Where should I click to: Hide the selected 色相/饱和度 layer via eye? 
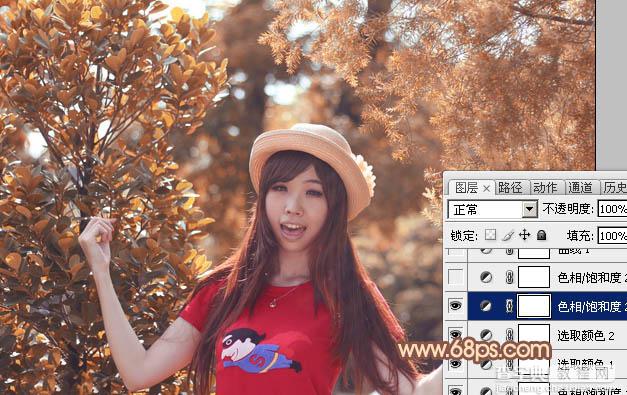click(x=455, y=306)
